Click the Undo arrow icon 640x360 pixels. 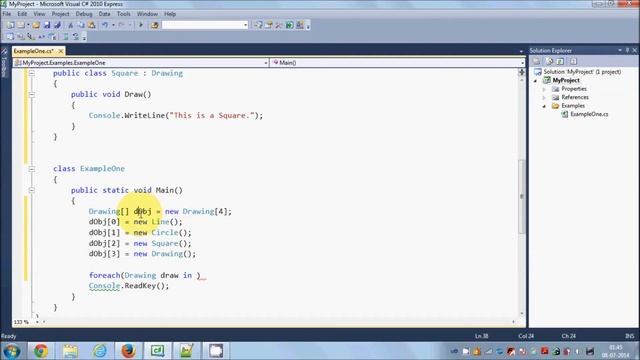[x=105, y=25]
